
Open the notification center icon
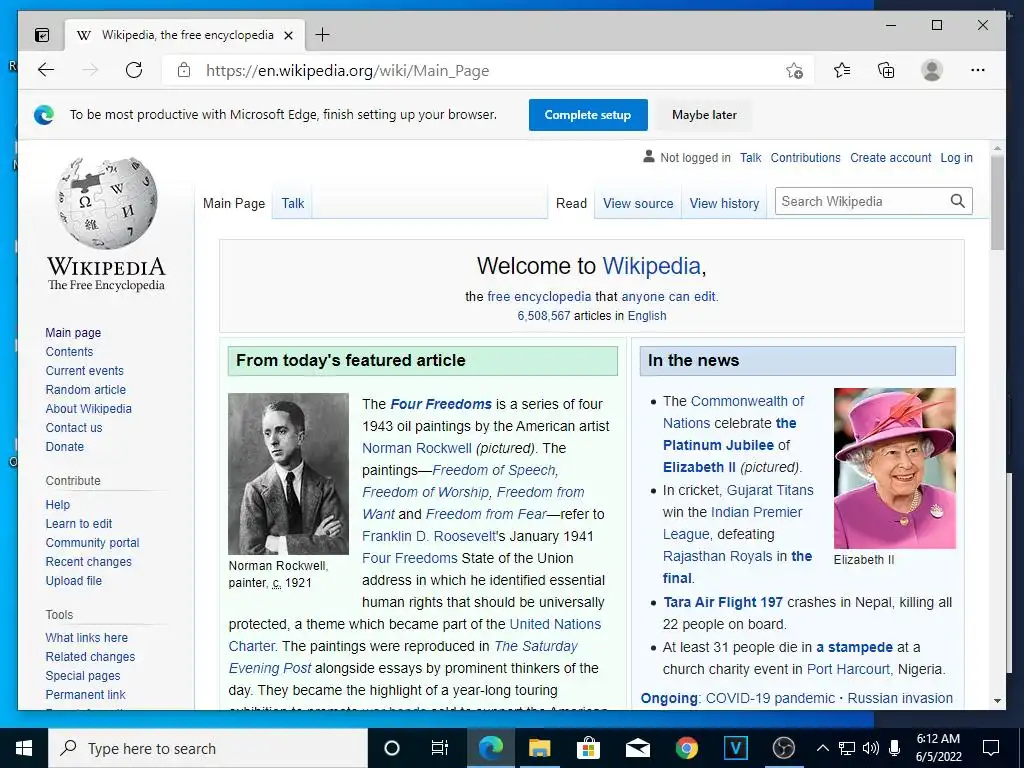pyautogui.click(x=991, y=748)
